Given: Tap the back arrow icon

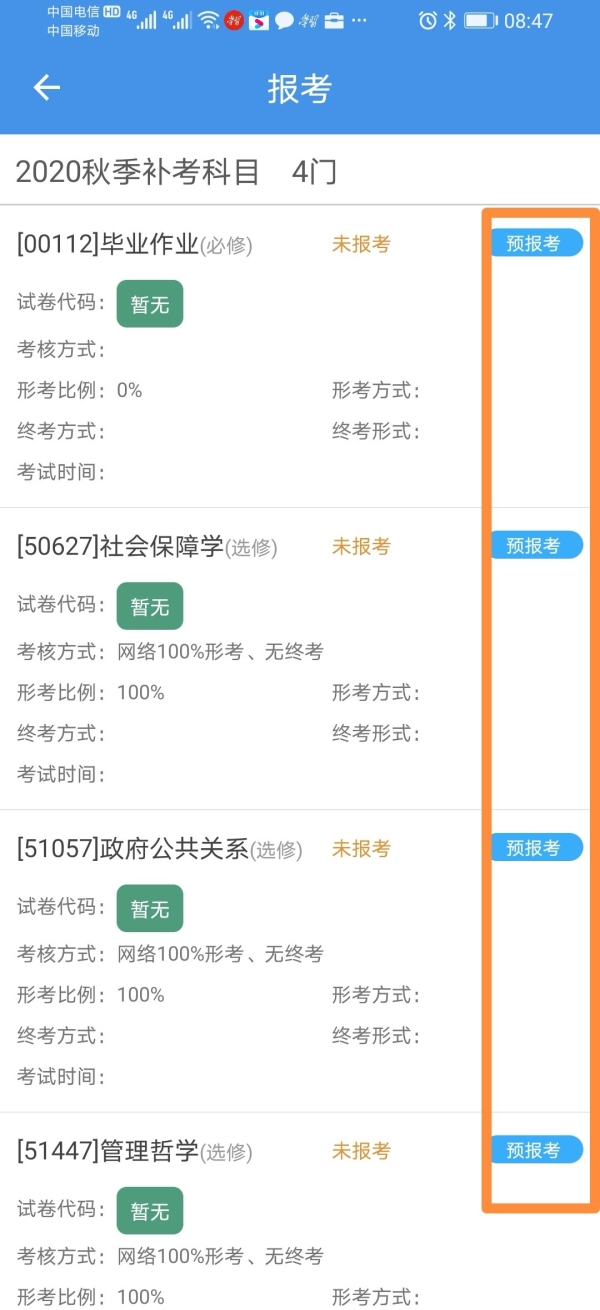Looking at the screenshot, I should [x=47, y=88].
